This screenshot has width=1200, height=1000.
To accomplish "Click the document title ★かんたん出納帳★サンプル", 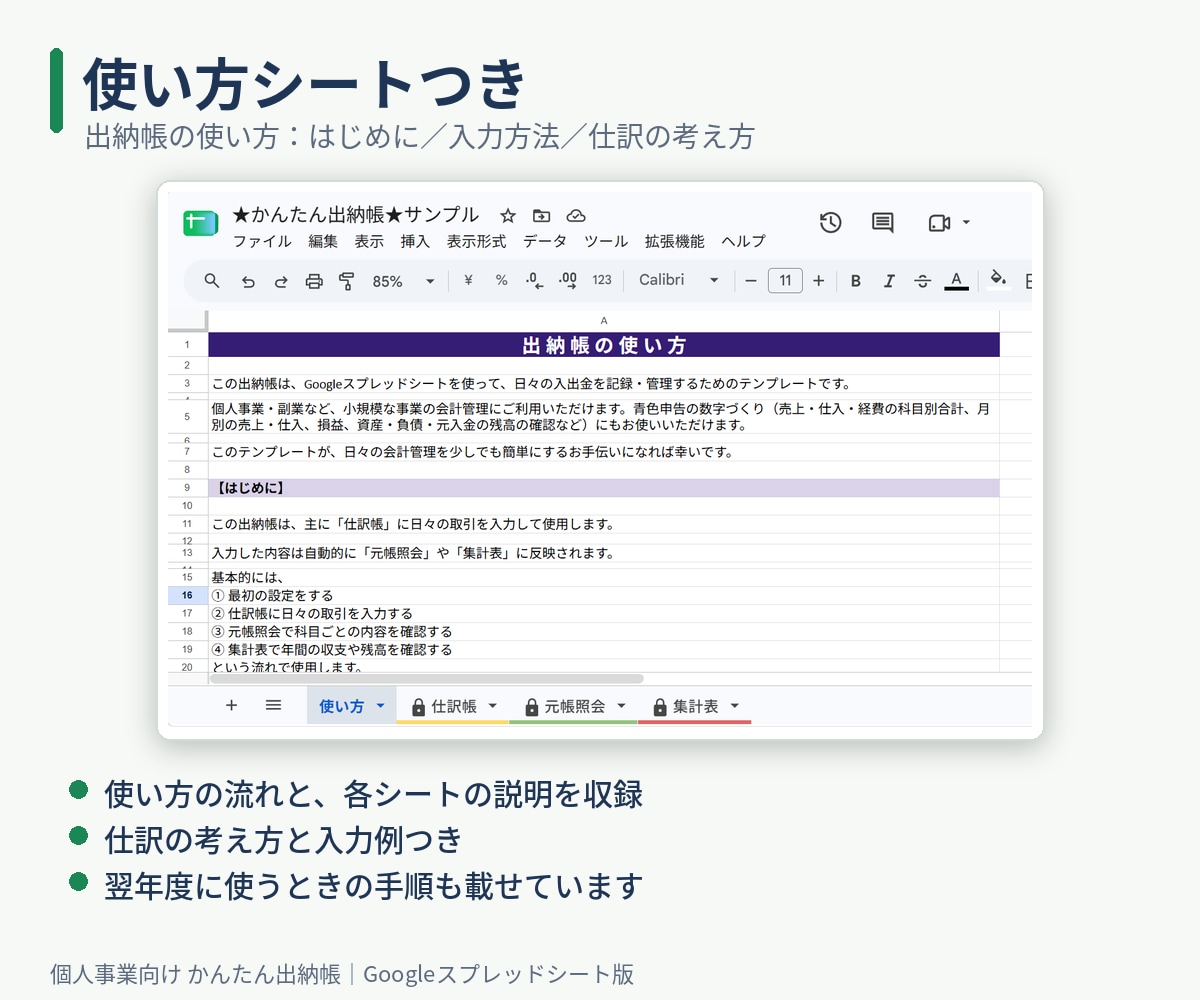I will [355, 215].
